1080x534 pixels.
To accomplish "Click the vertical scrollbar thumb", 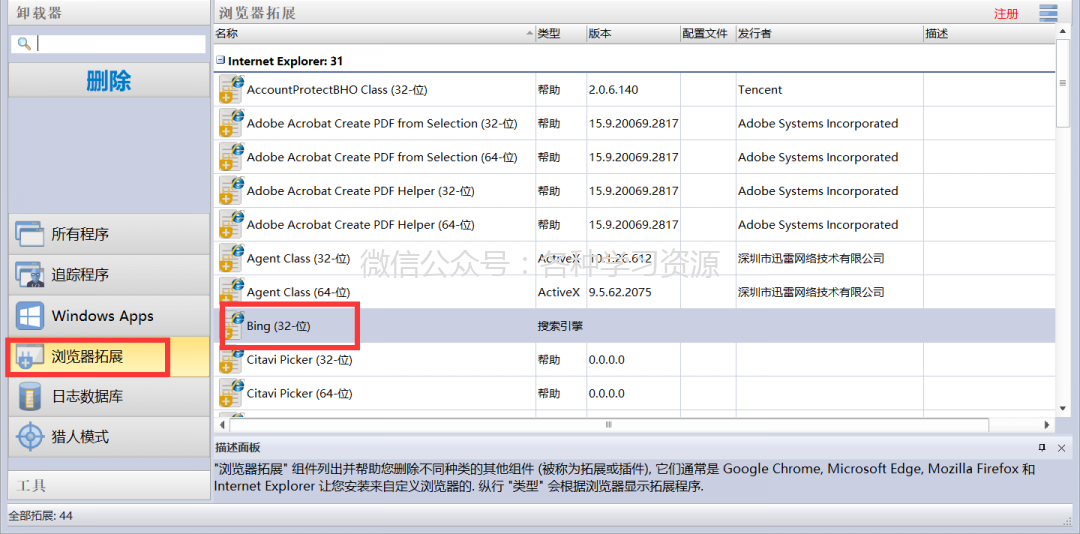I will 1062,83.
